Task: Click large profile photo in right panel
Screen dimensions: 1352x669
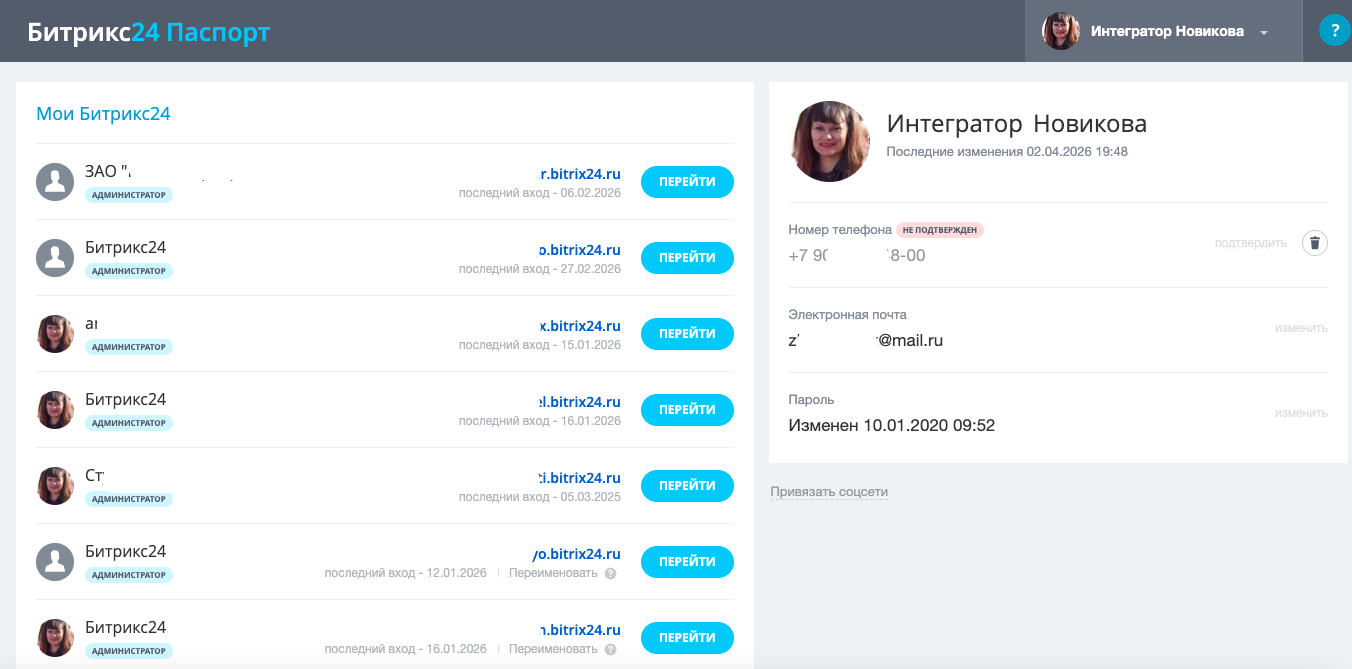Action: click(830, 141)
